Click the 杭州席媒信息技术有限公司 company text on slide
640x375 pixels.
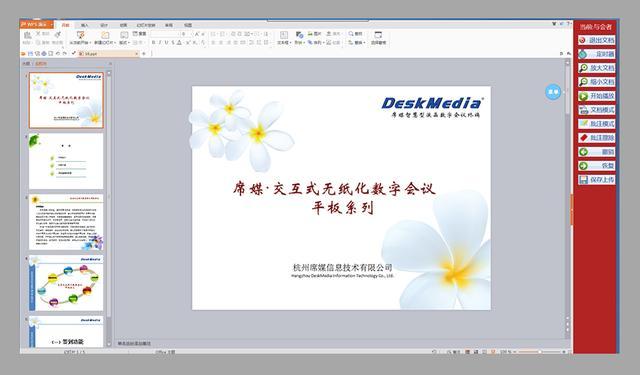click(x=342, y=268)
